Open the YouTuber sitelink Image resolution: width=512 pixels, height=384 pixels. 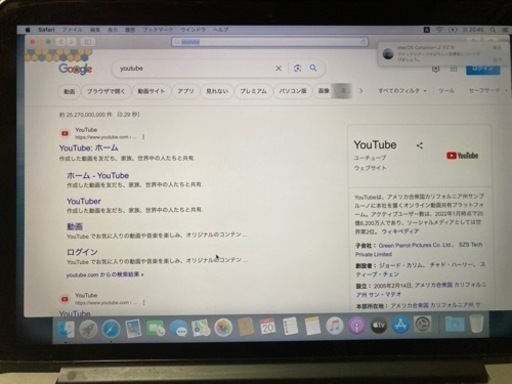(84, 201)
